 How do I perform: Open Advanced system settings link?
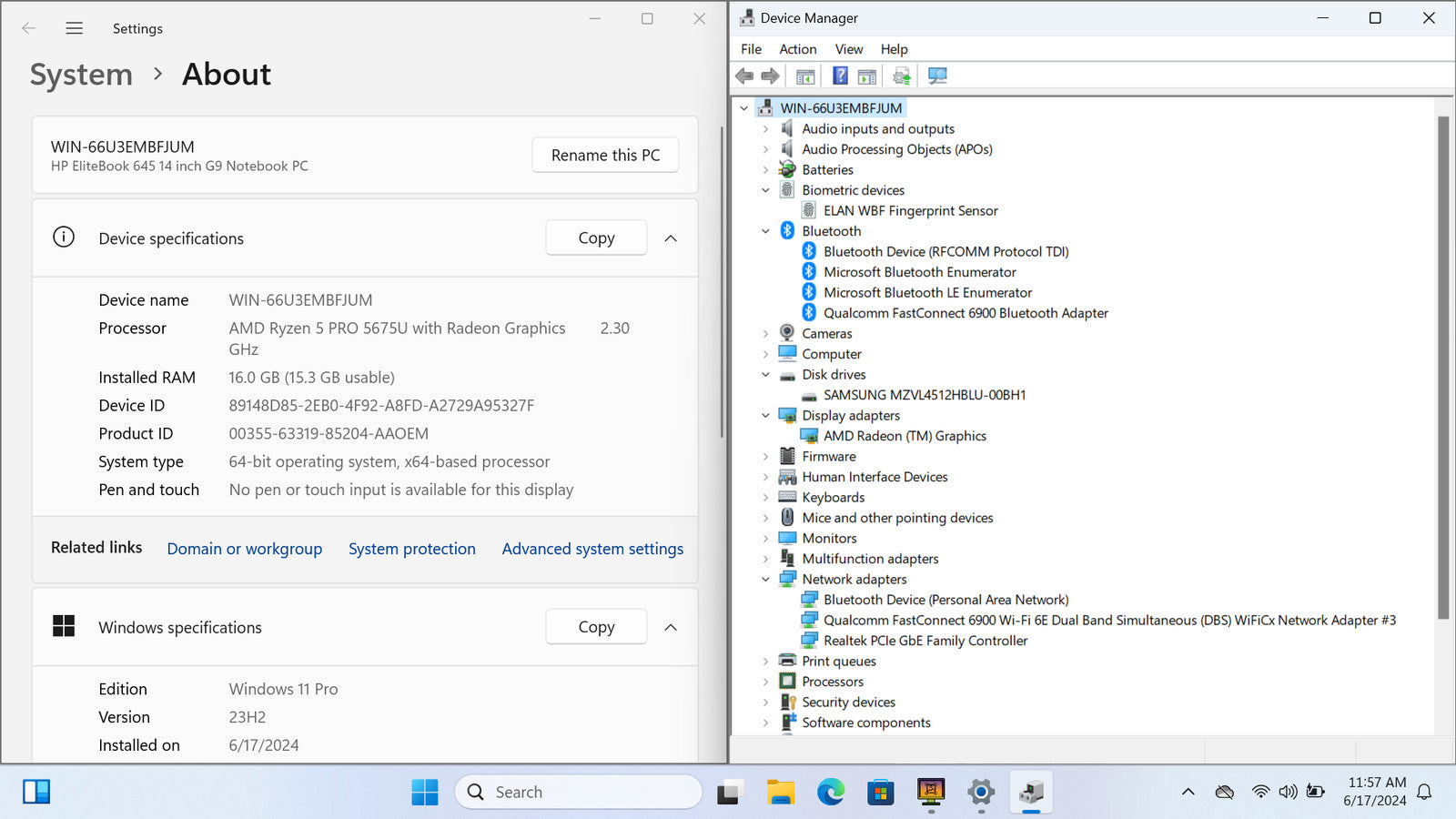point(592,549)
